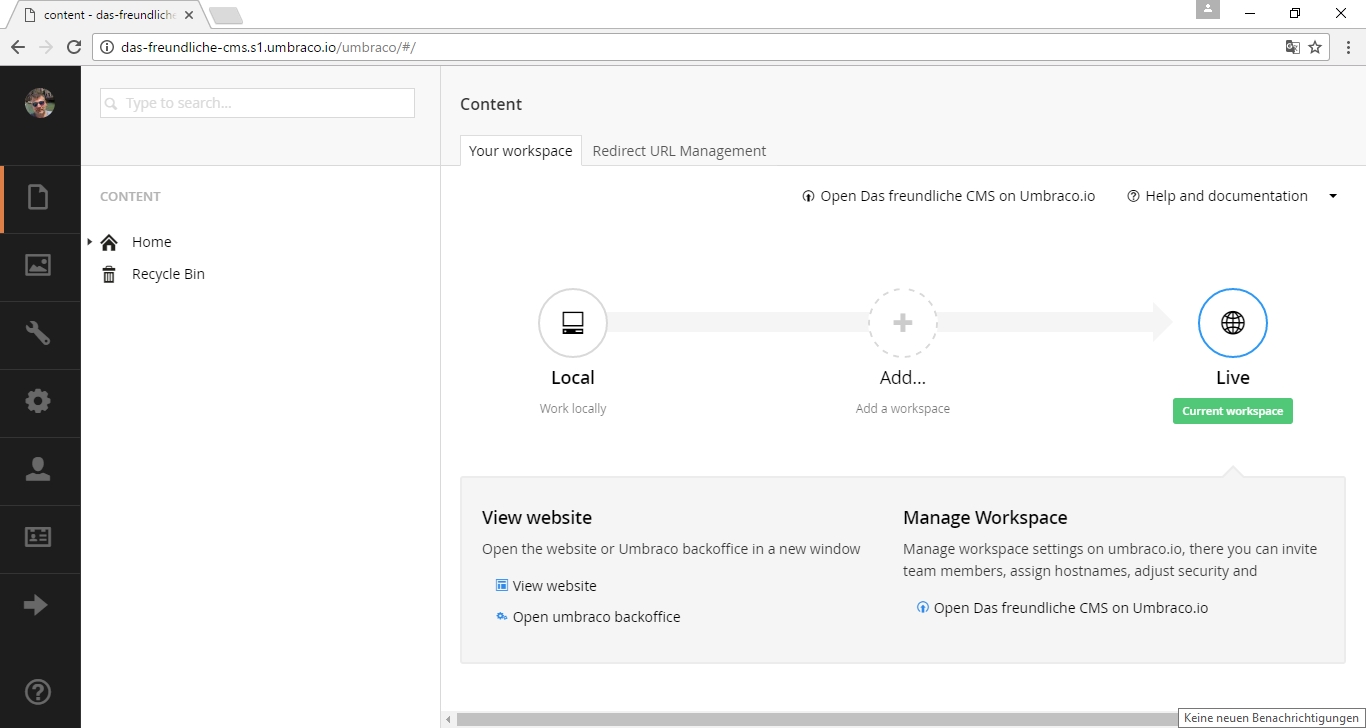Switch to Redirect URL Management tab

tap(679, 151)
